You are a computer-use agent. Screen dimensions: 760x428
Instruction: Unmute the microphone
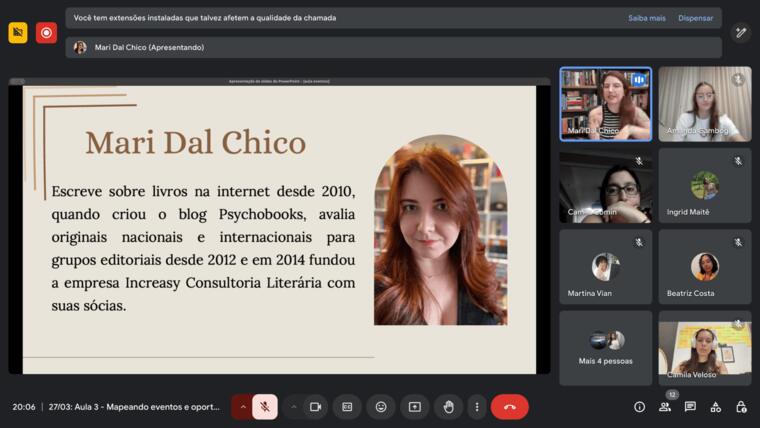point(265,407)
